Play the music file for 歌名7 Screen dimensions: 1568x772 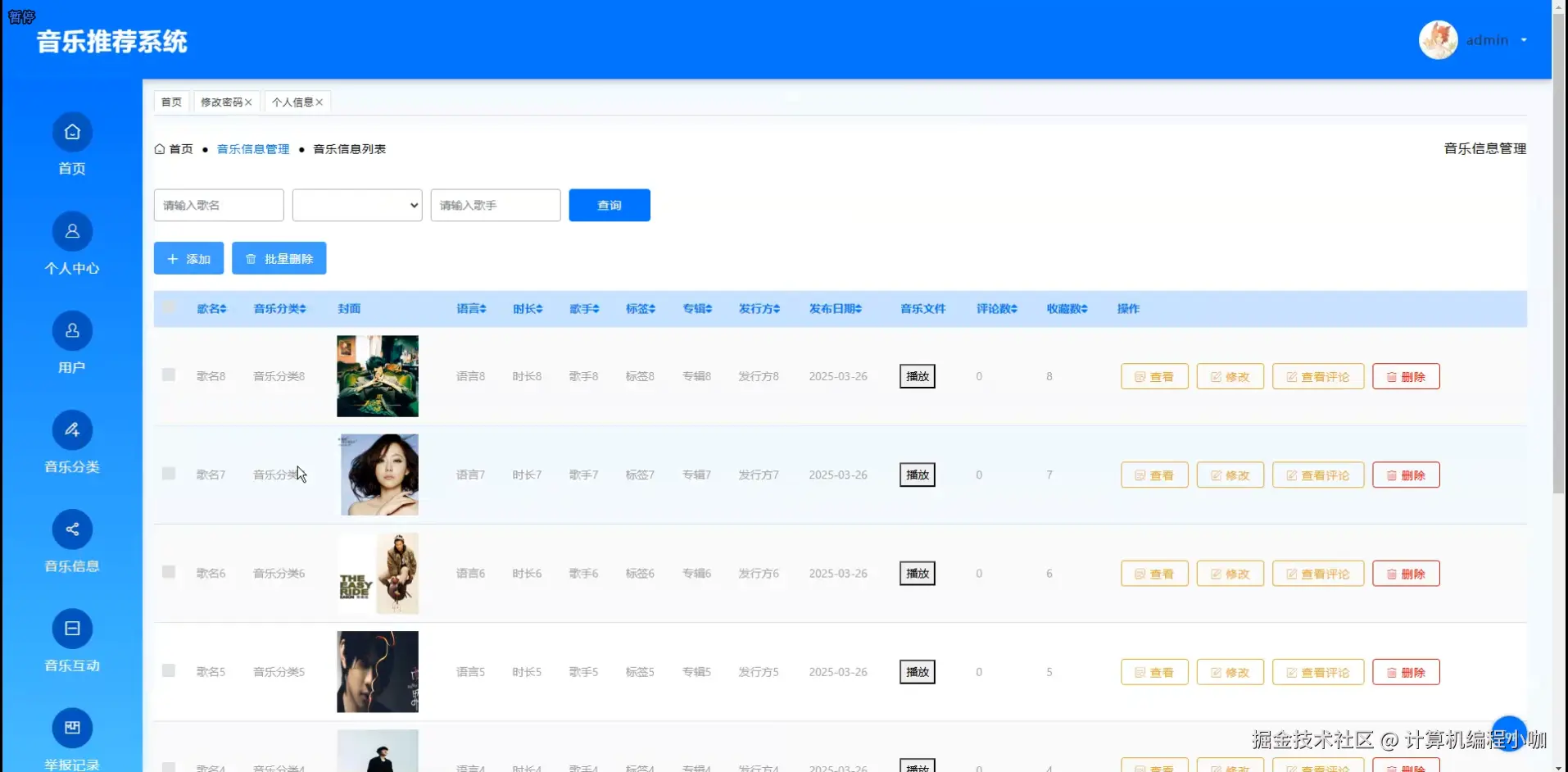pyautogui.click(x=918, y=475)
